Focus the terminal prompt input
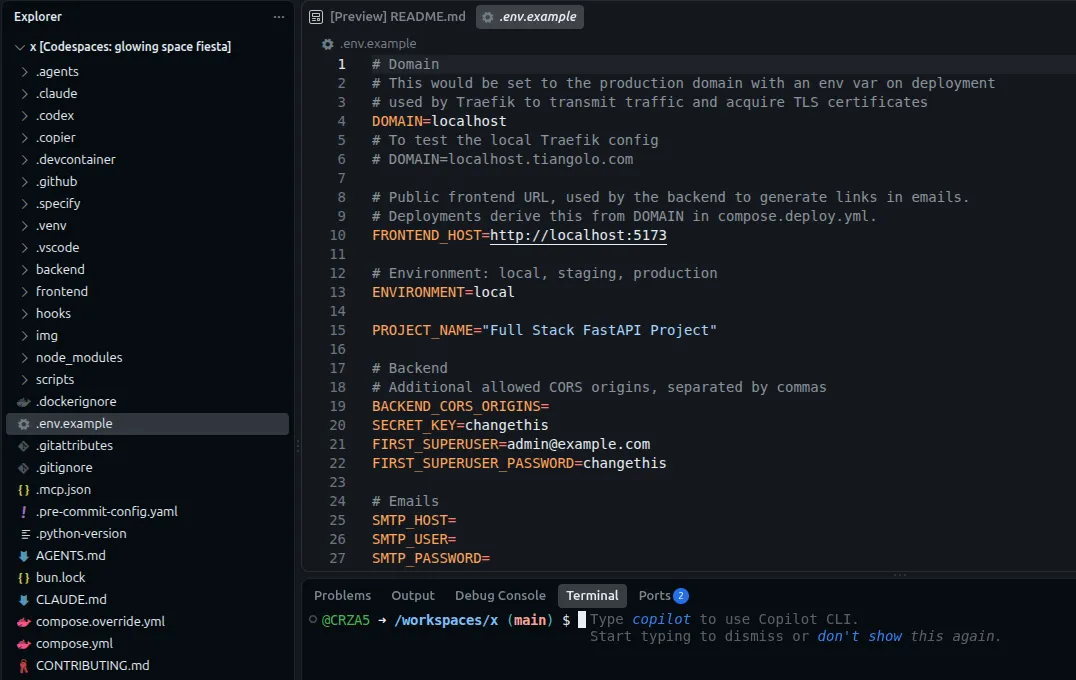This screenshot has width=1076, height=680. (x=582, y=620)
